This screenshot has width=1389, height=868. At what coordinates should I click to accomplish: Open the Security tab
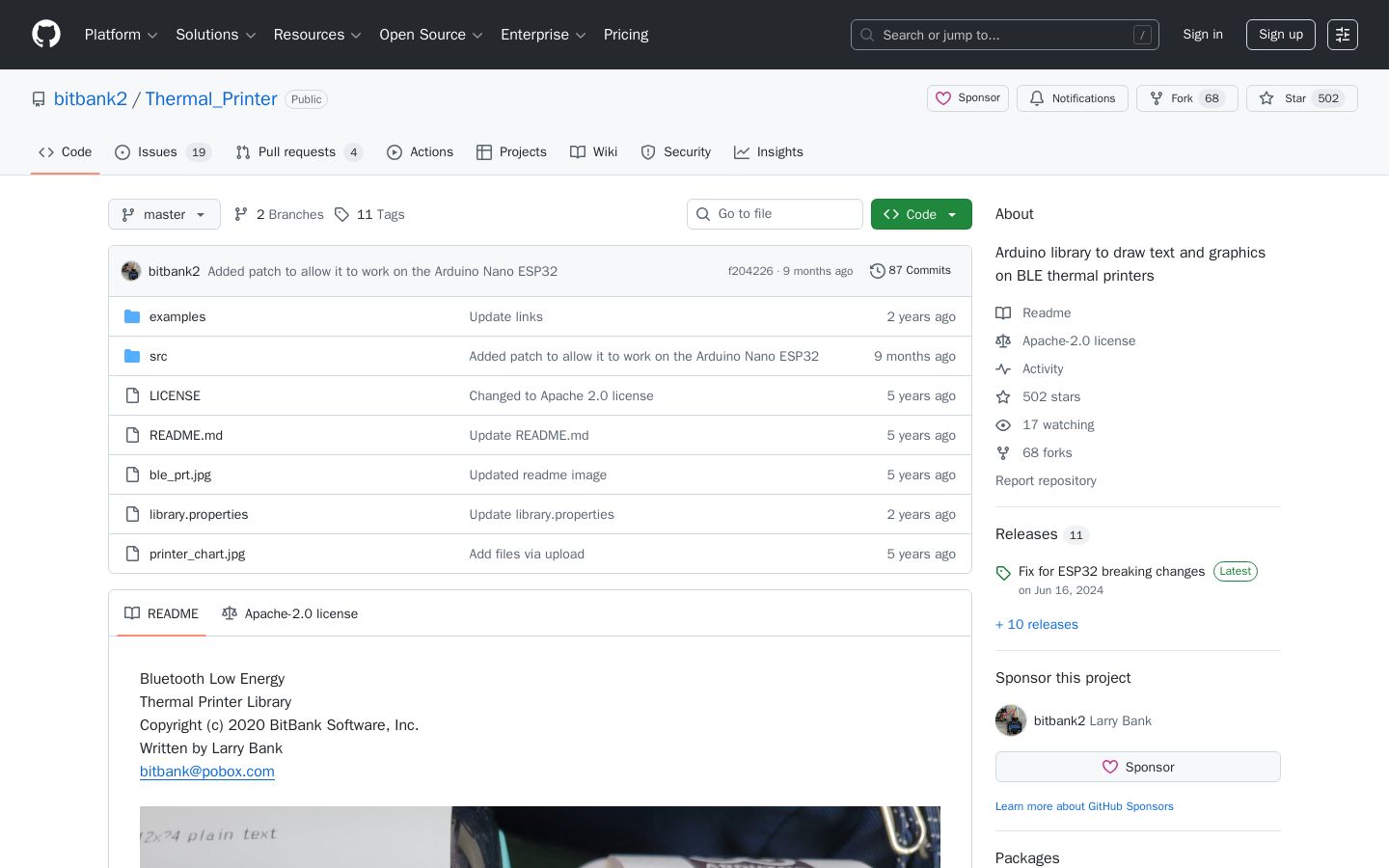click(x=675, y=152)
